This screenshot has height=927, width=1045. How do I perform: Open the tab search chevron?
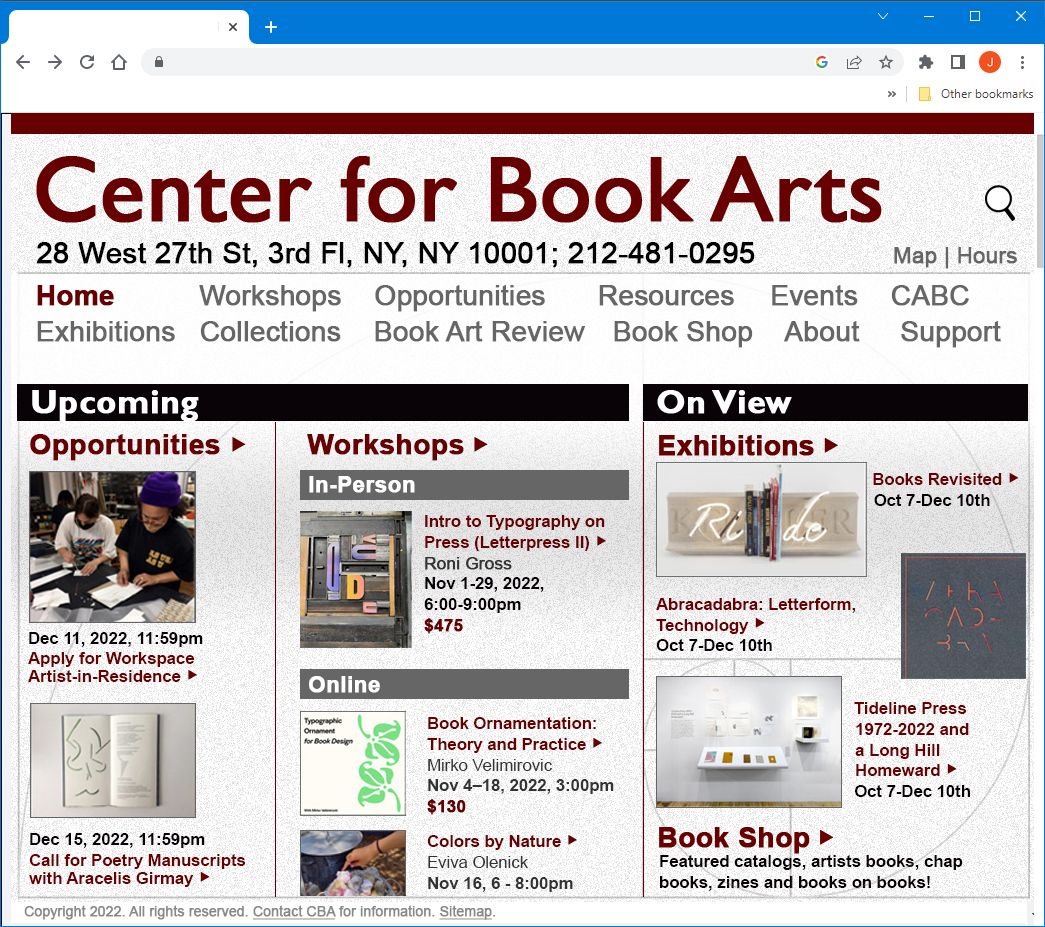(x=883, y=16)
